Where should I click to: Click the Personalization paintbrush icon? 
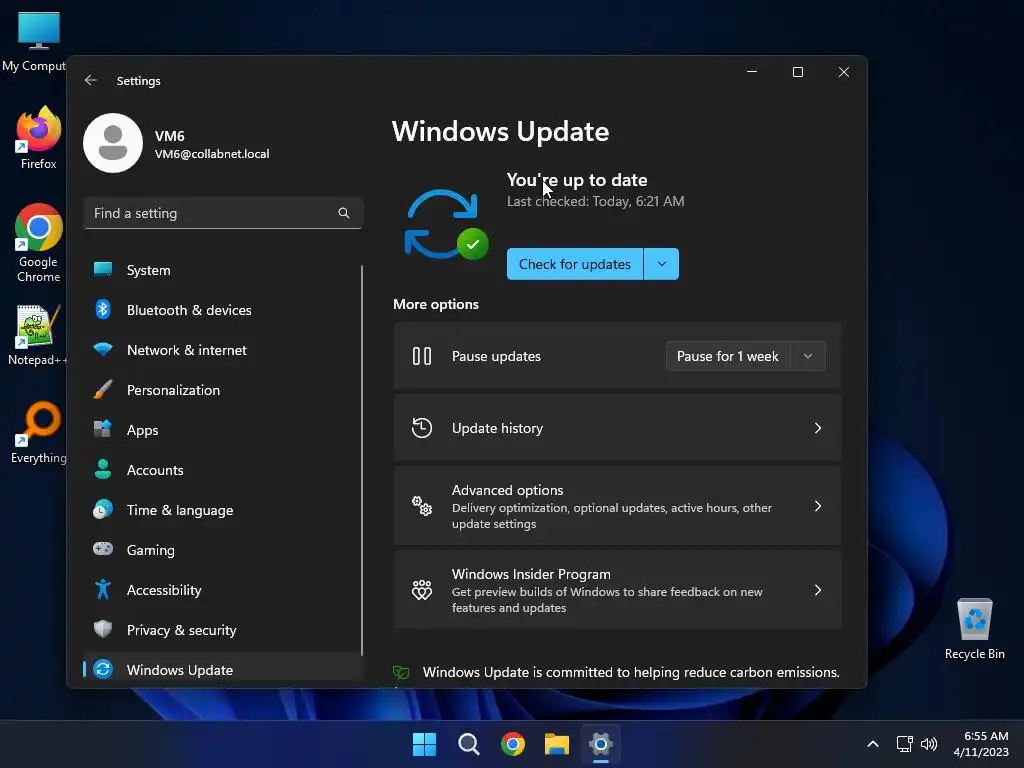103,389
